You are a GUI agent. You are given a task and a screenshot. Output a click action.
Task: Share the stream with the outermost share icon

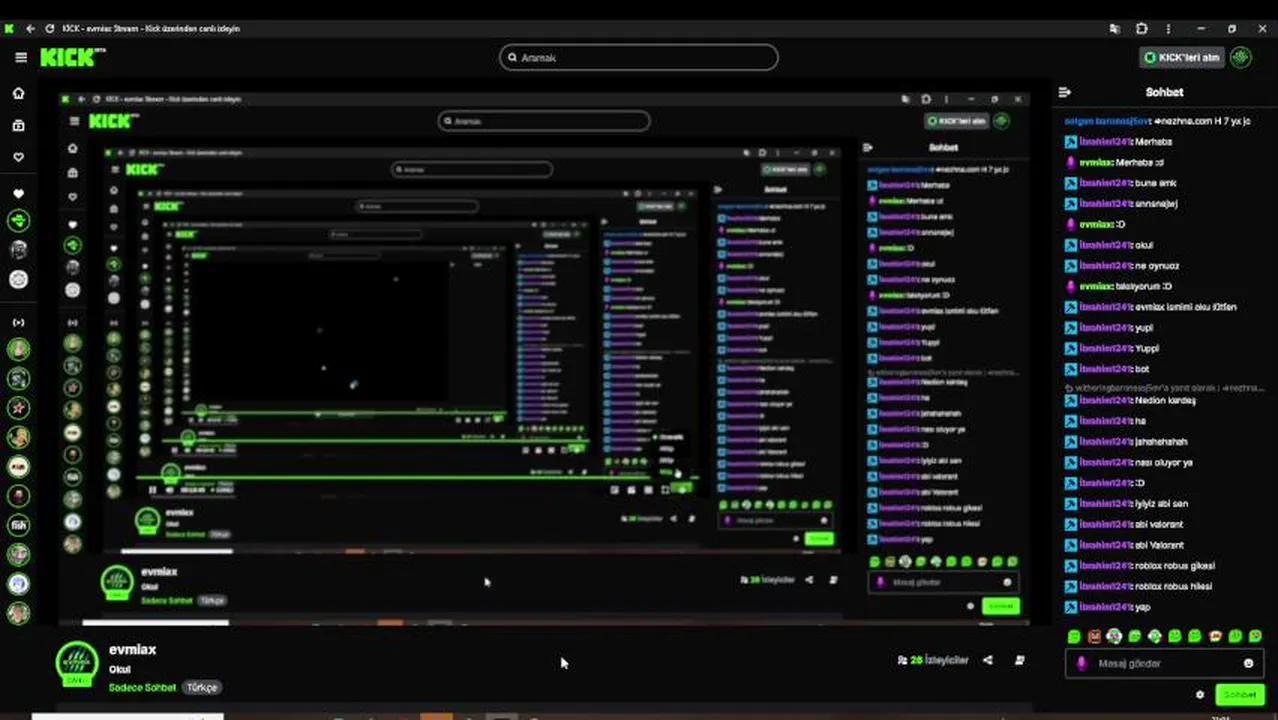(x=988, y=660)
